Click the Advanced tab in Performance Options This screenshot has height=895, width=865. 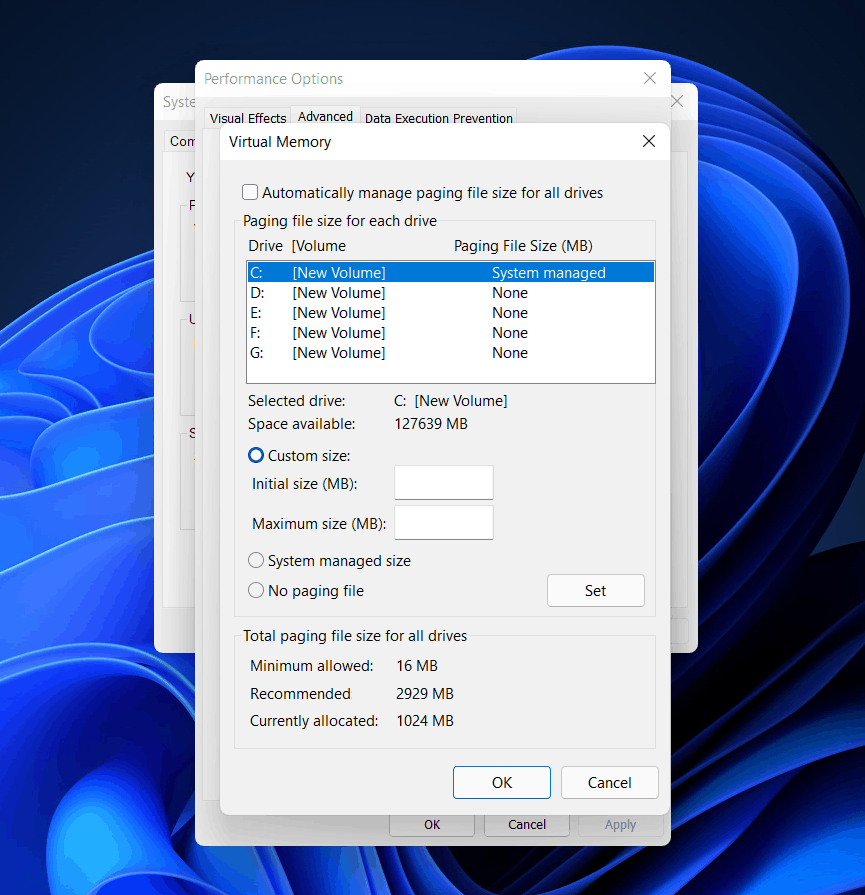[x=325, y=116]
